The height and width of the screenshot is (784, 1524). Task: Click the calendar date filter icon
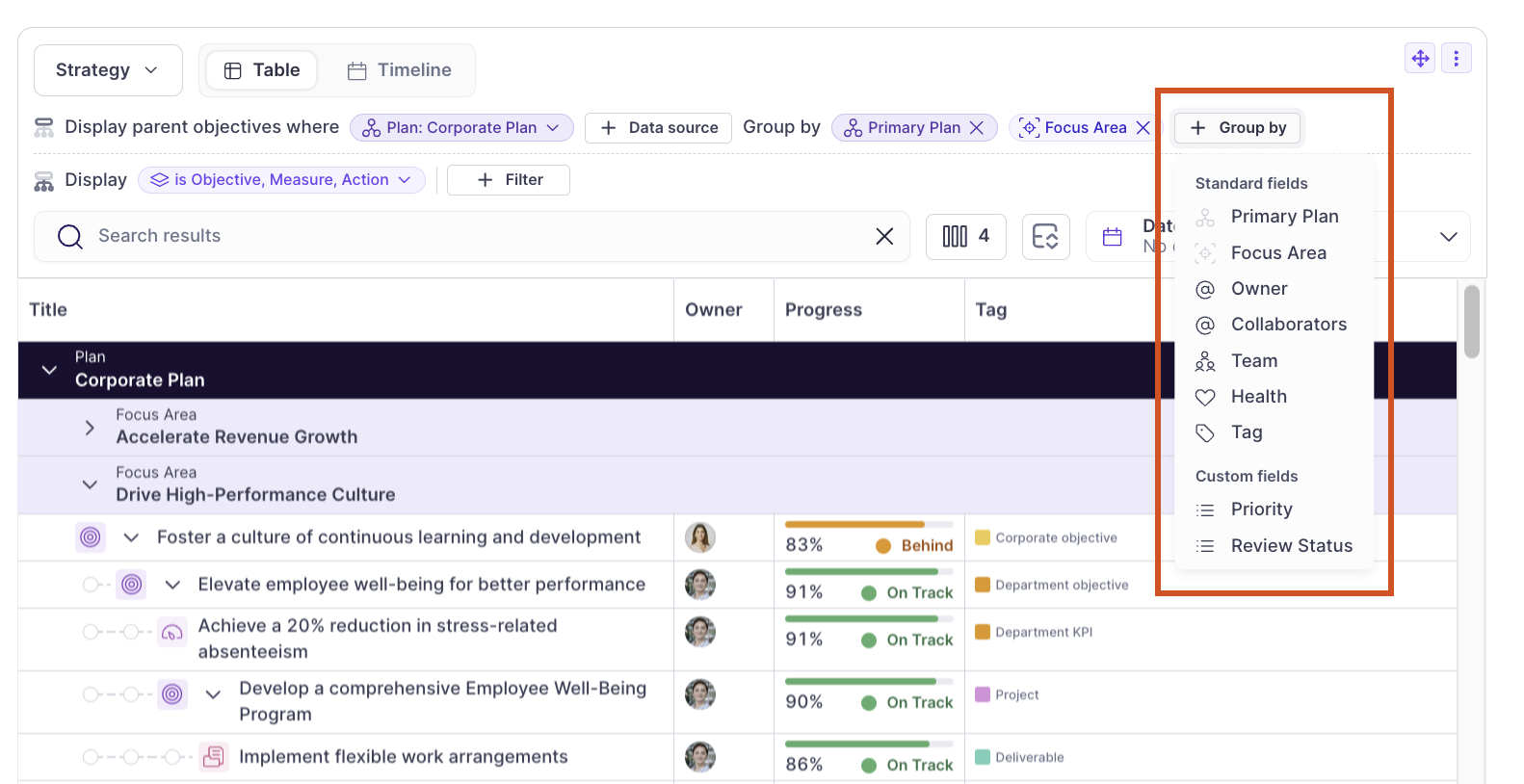(x=1113, y=237)
